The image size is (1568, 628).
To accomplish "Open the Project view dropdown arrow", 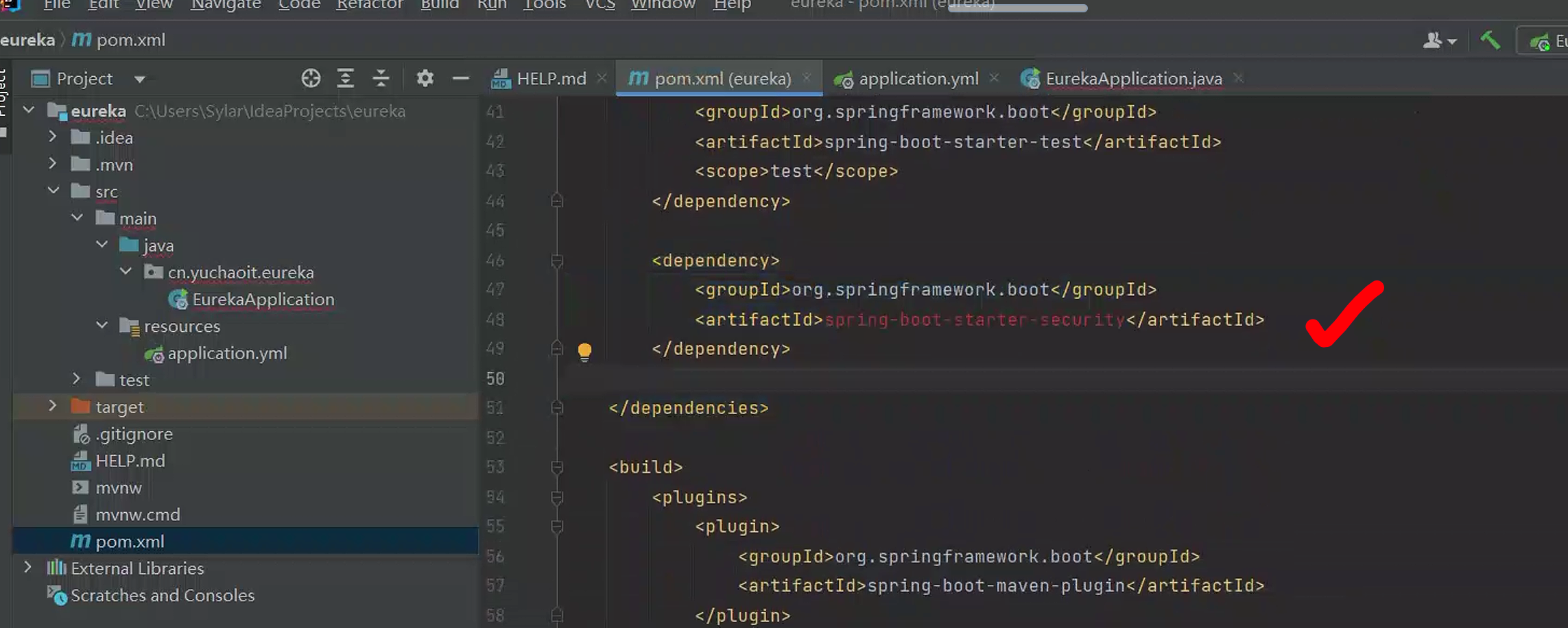I will pyautogui.click(x=140, y=80).
